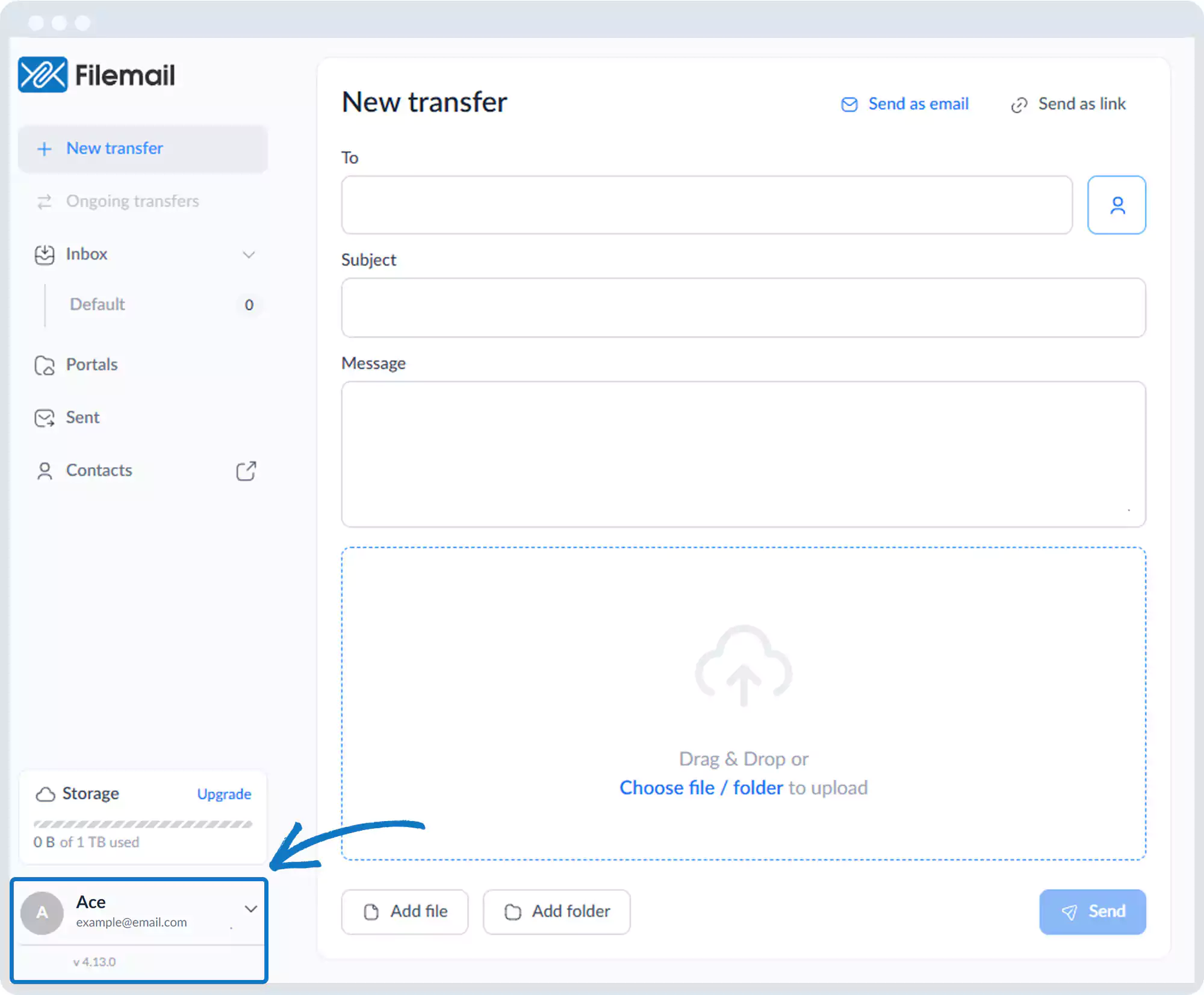Switch to Send as link mode
1204x995 pixels.
tap(1069, 104)
